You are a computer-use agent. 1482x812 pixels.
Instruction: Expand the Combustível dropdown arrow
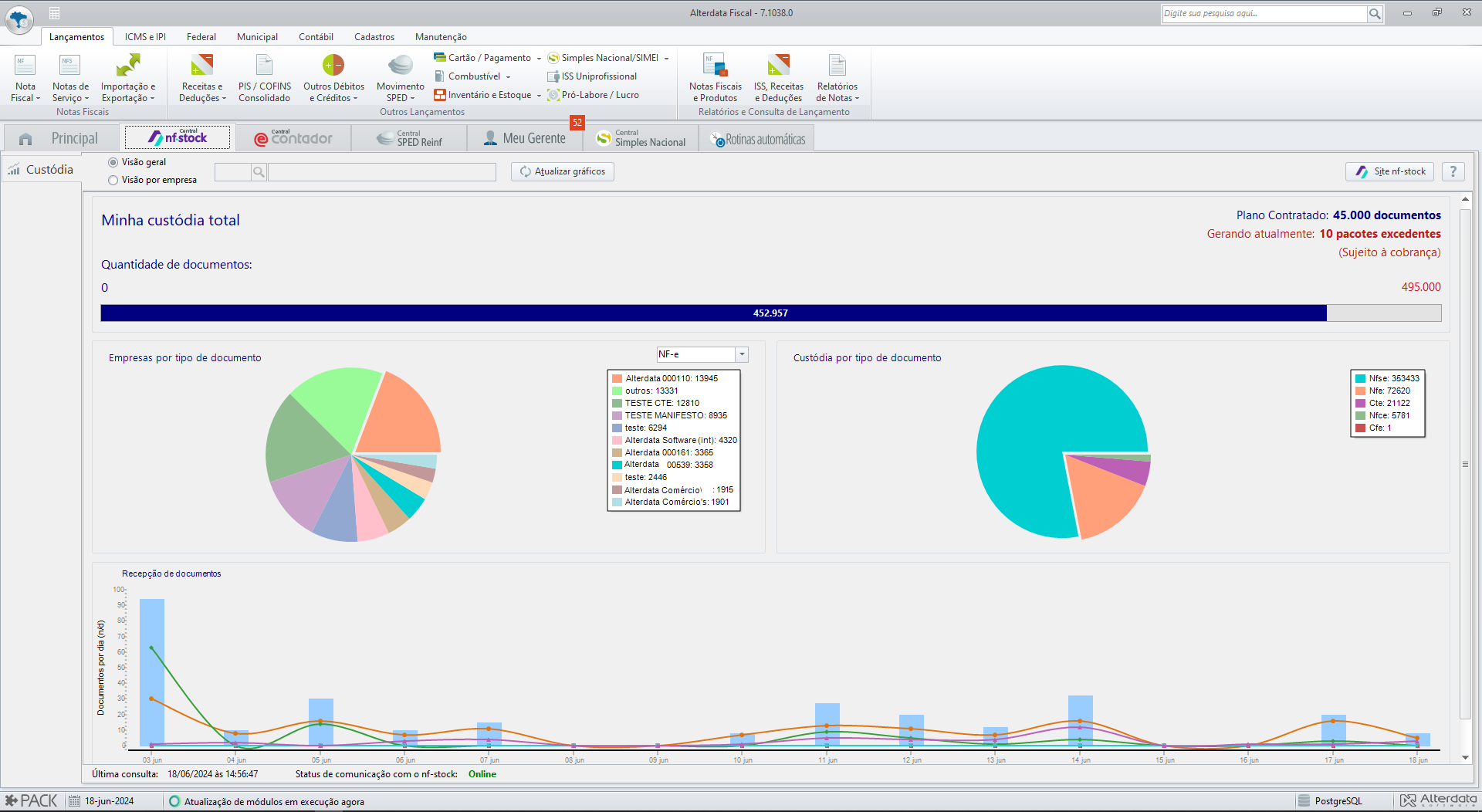coord(508,77)
